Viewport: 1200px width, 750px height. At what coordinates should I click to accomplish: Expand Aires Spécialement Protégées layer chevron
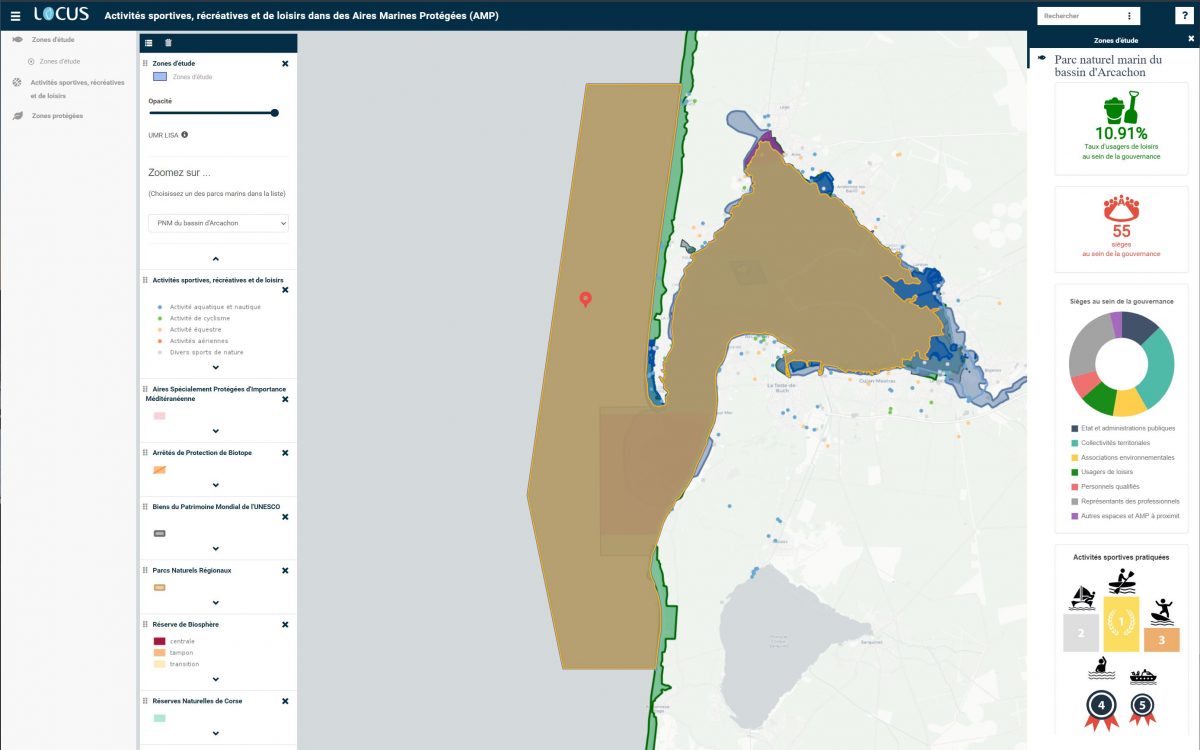pyautogui.click(x=216, y=431)
